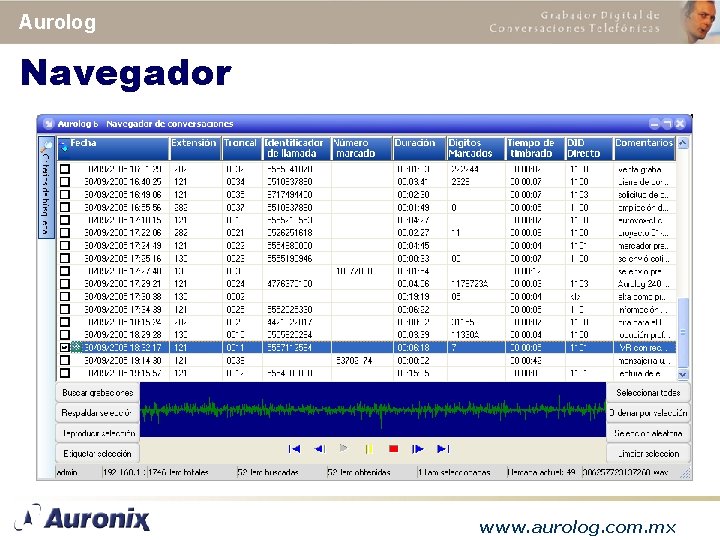Screen dimensions: 720x540
Task: Tick the checkbox of the 17:22:06 row
Action: click(65, 233)
